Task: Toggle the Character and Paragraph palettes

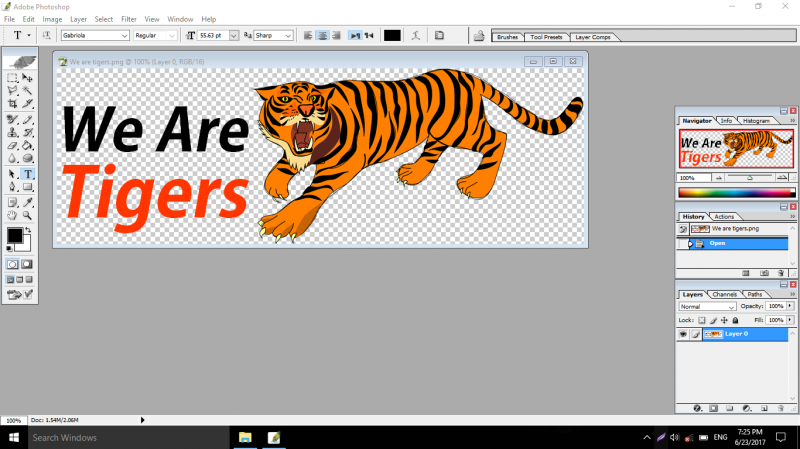Action: pos(439,35)
